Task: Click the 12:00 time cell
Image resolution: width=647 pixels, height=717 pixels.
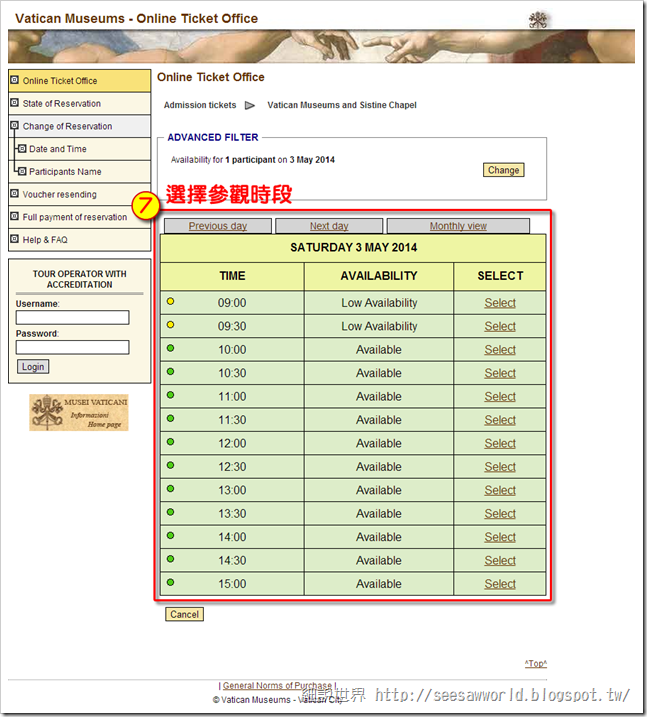Action: (232, 443)
